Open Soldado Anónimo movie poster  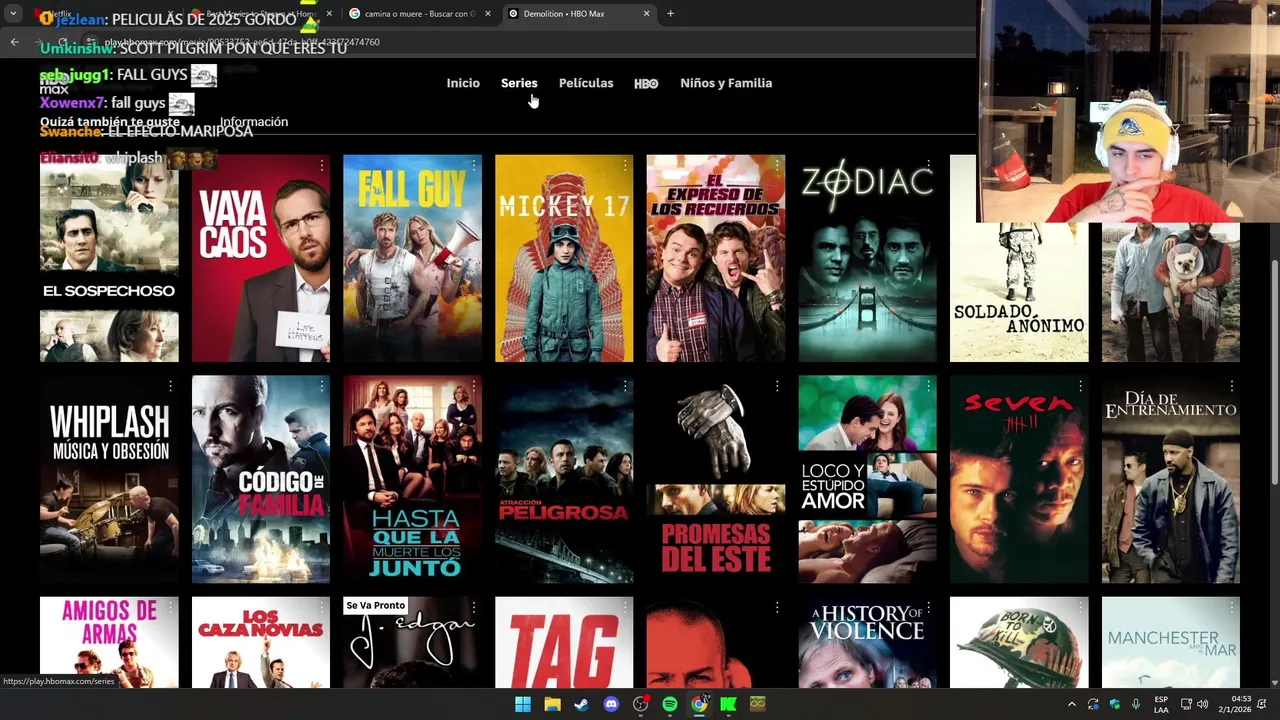[x=1019, y=290]
